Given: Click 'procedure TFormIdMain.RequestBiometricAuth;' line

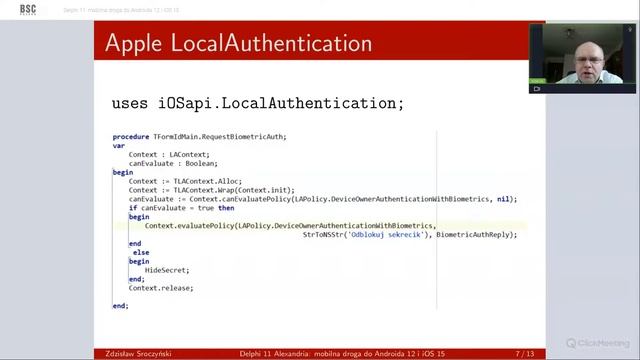Looking at the screenshot, I should tap(200, 137).
